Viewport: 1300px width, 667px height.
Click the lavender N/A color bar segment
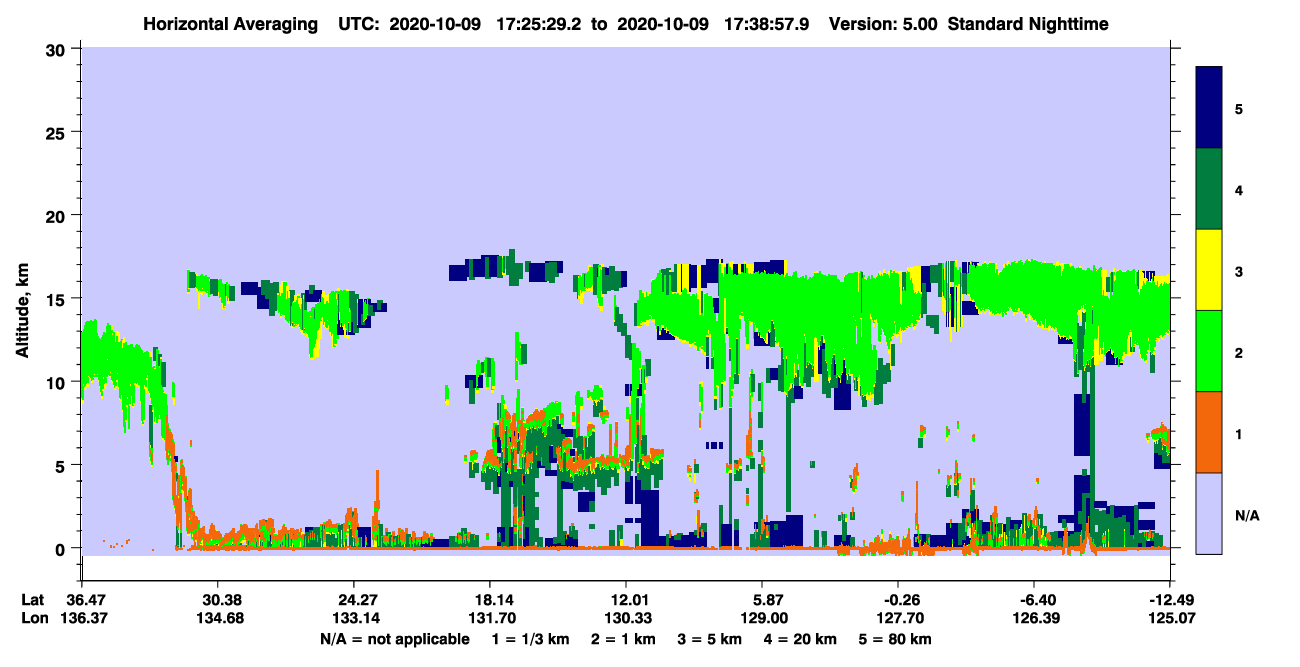[1209, 512]
